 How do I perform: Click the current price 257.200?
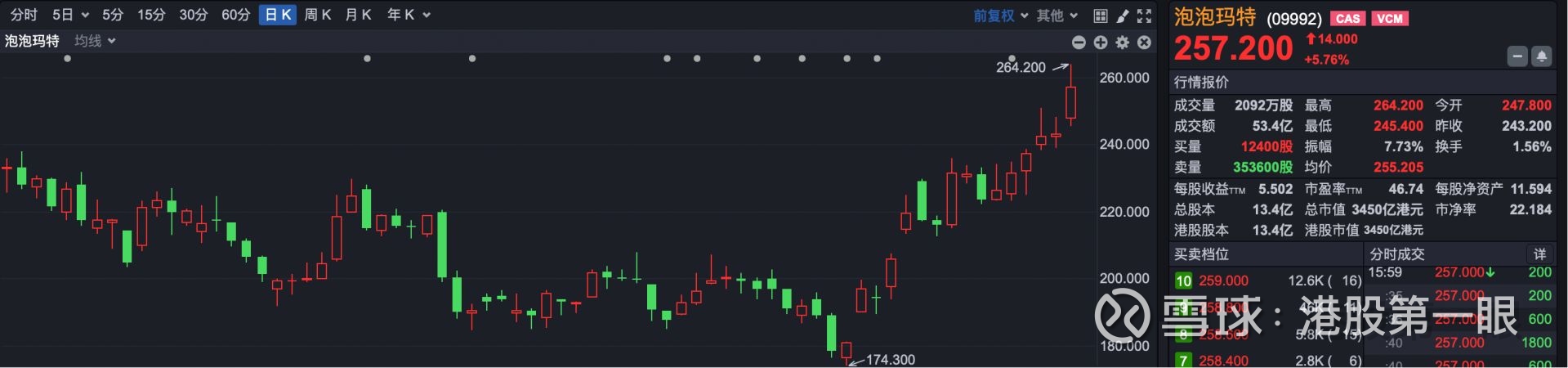[1234, 49]
